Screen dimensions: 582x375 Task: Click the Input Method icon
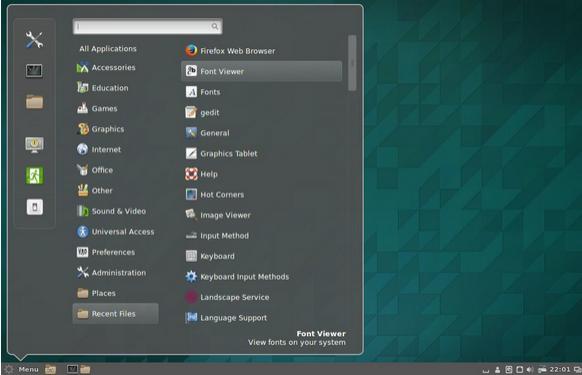coord(191,235)
